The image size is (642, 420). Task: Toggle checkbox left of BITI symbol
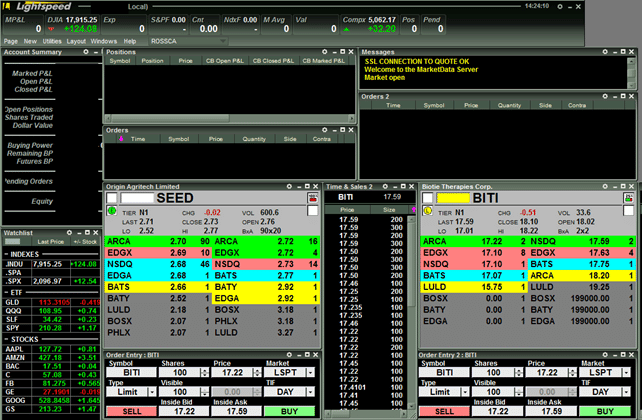pyautogui.click(x=427, y=199)
